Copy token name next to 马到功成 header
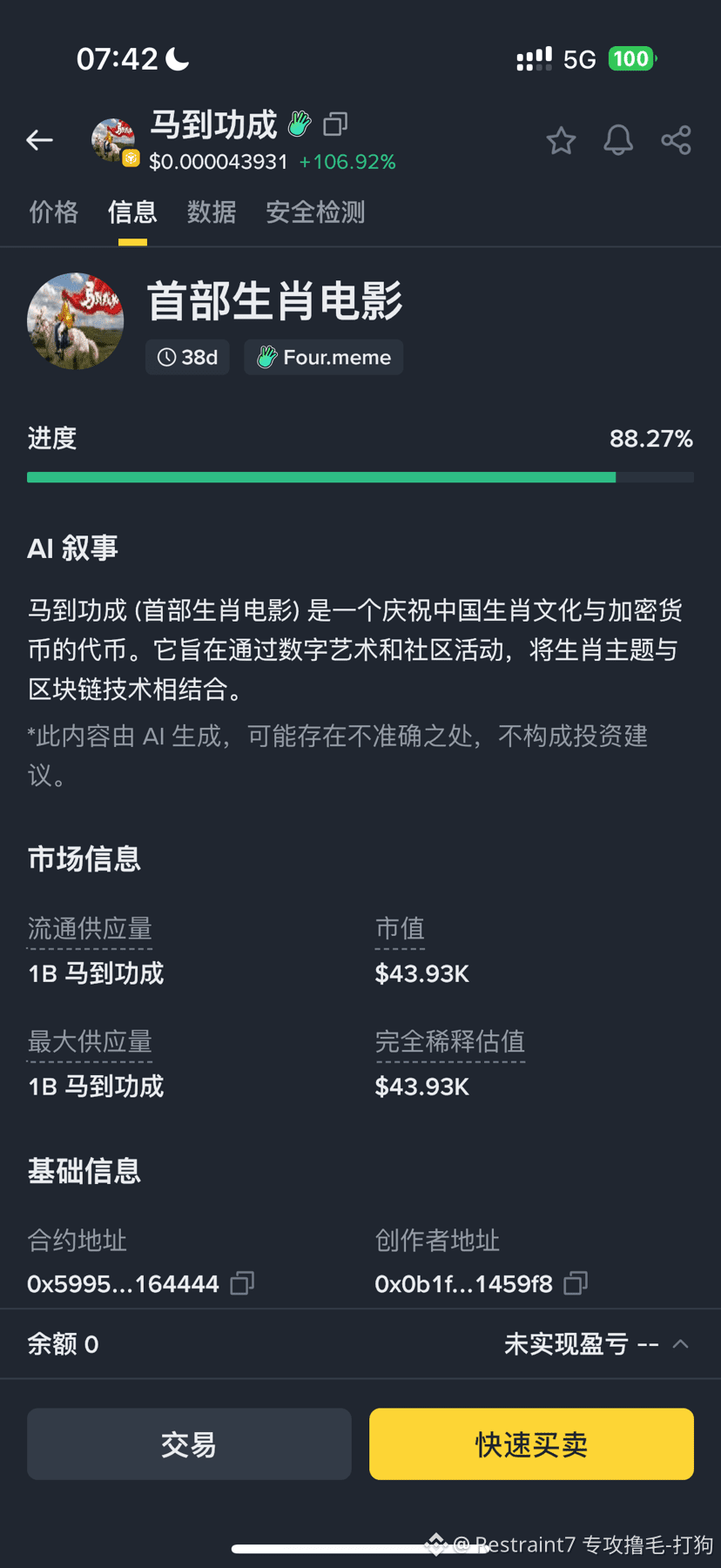 pyautogui.click(x=335, y=124)
